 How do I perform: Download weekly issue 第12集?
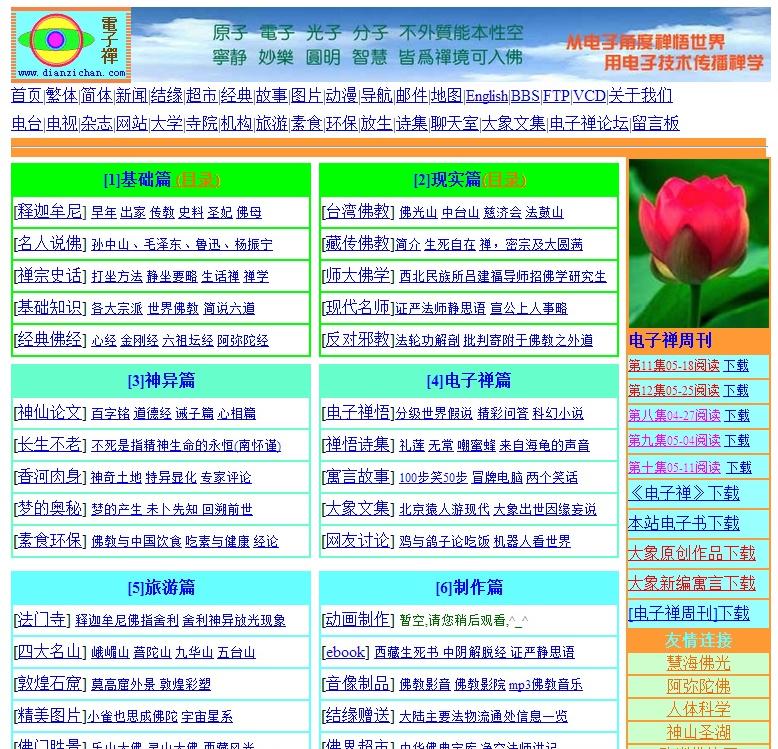pos(736,391)
